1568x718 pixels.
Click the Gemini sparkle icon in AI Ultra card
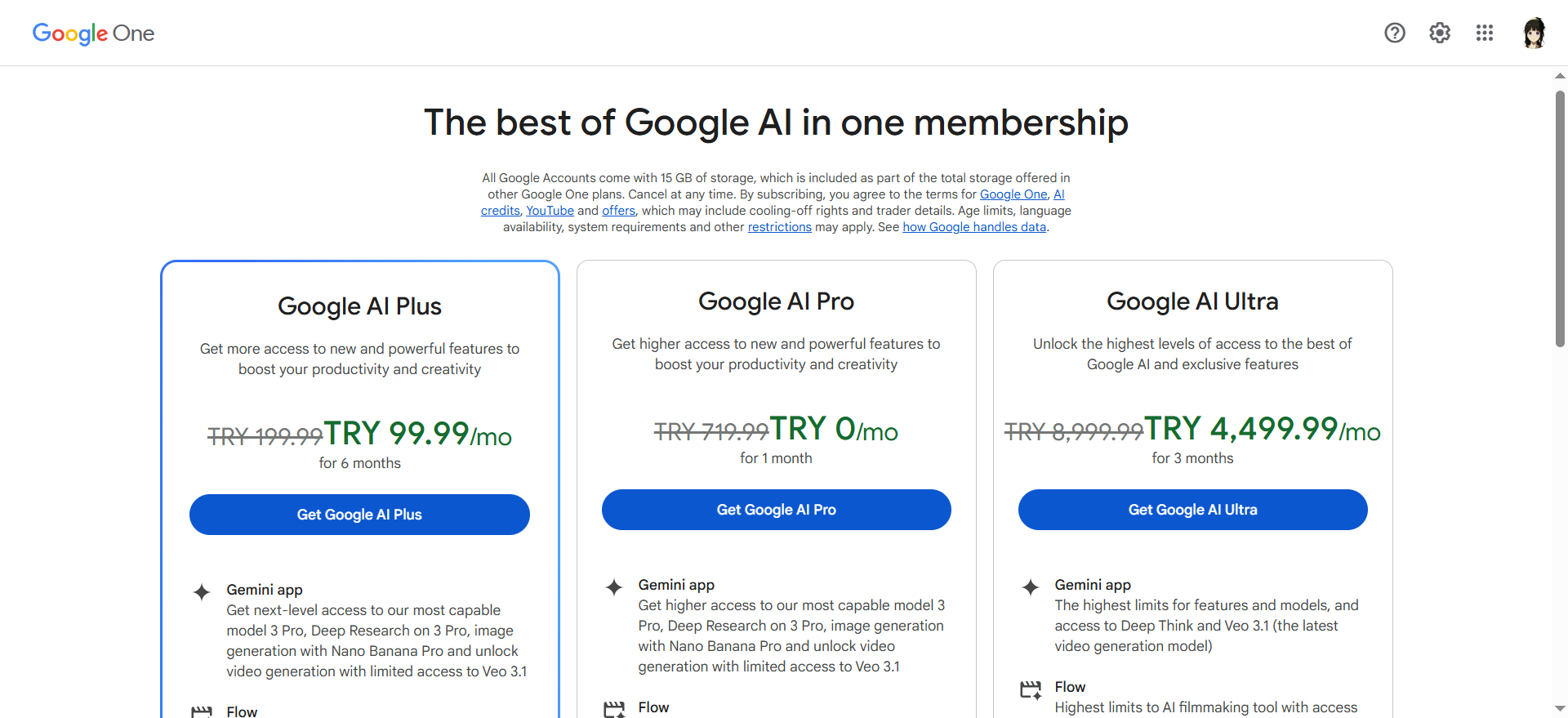click(1031, 587)
